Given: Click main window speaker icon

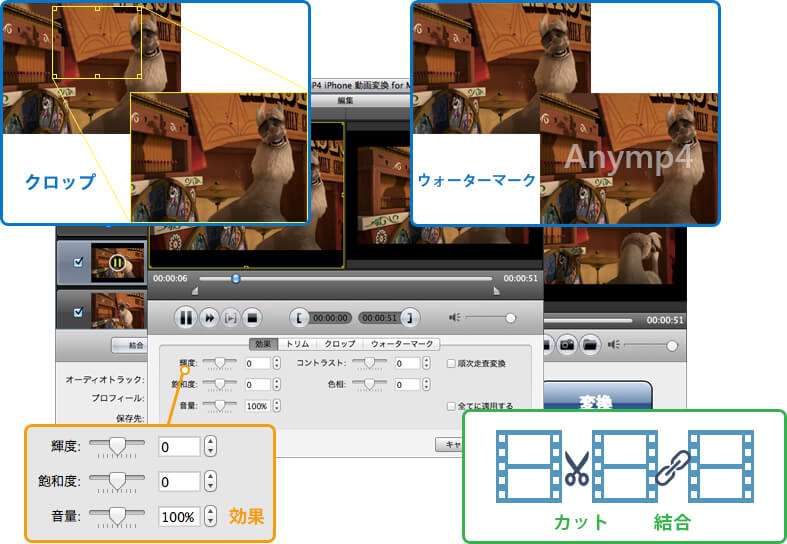Looking at the screenshot, I should click(613, 345).
